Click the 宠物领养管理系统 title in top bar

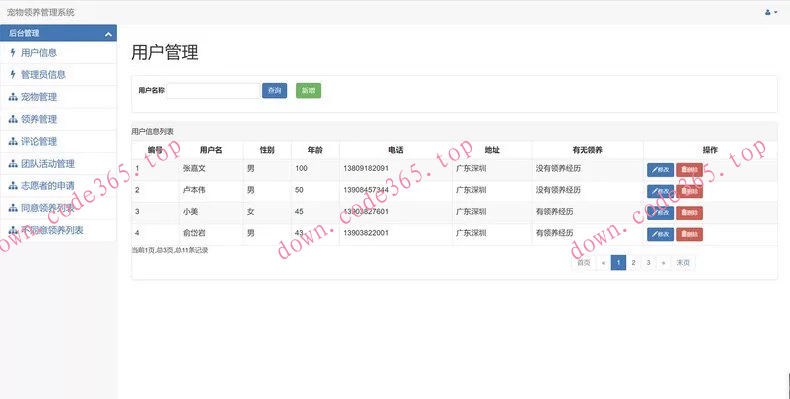coord(40,12)
